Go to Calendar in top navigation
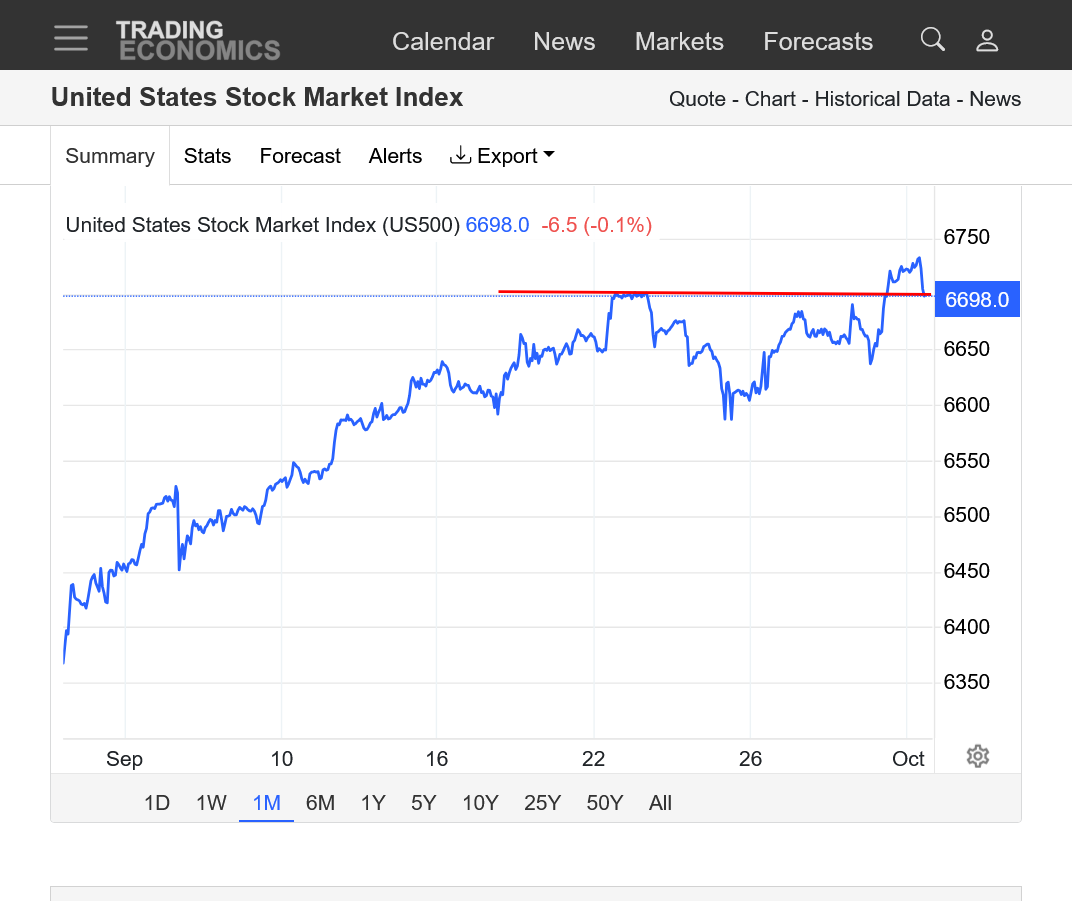Screen dimensions: 1073x901 (x=442, y=42)
